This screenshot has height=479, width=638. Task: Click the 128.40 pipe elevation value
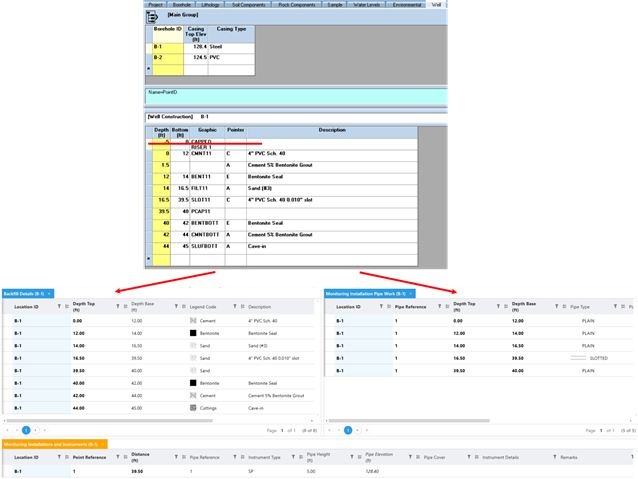click(372, 471)
